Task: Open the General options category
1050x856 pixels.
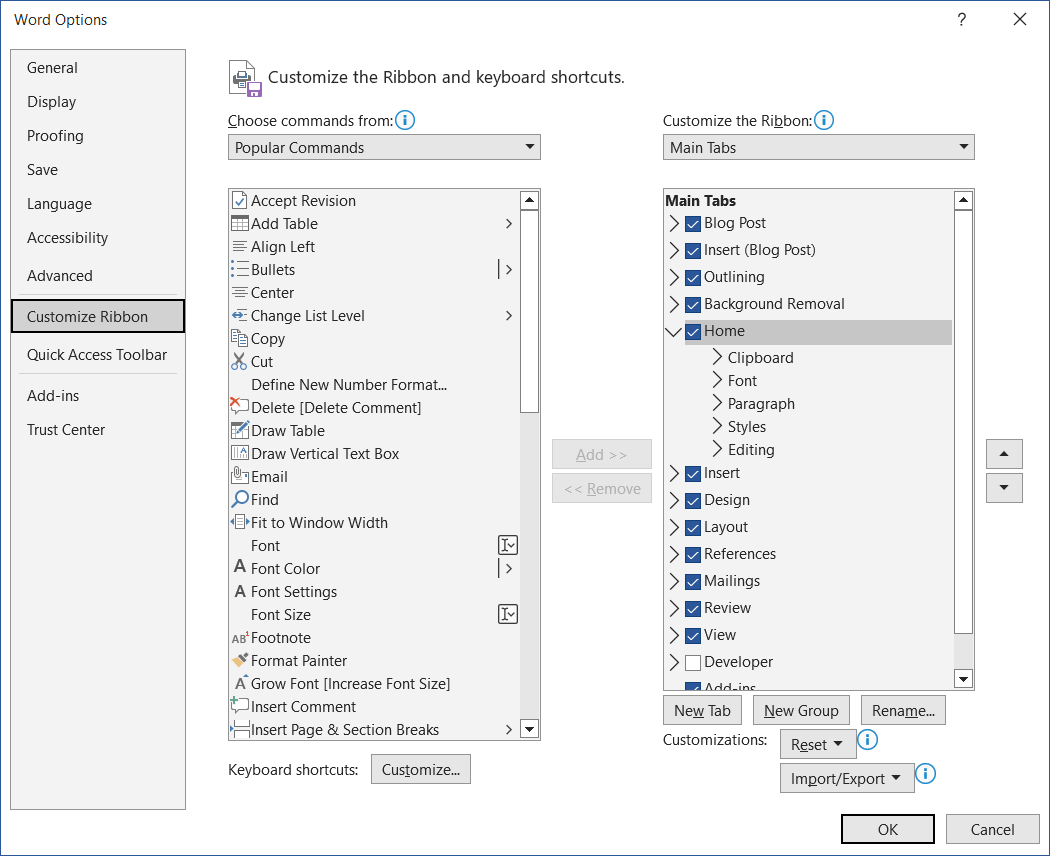Action: 98,68
